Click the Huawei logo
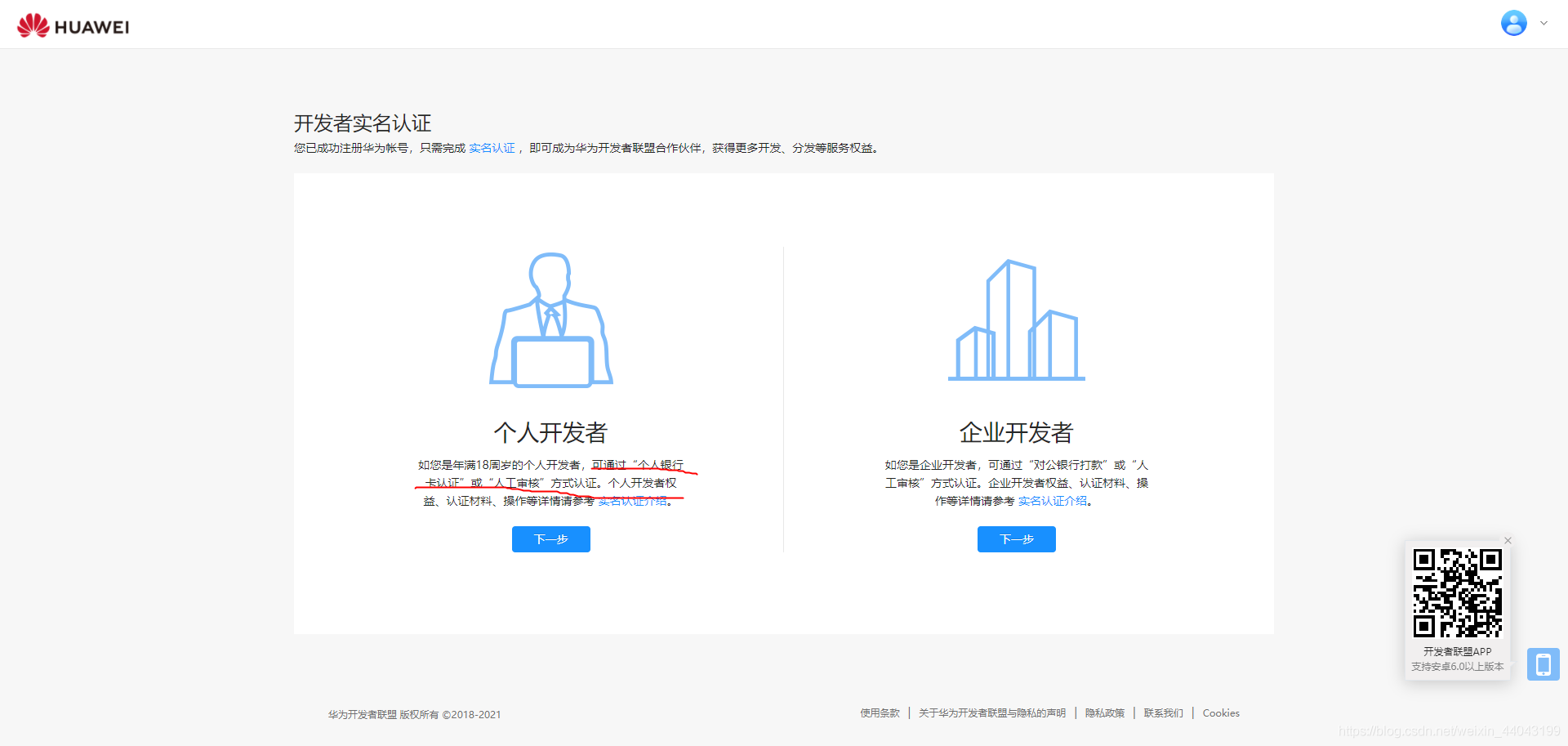This screenshot has width=1568, height=746. click(x=73, y=25)
